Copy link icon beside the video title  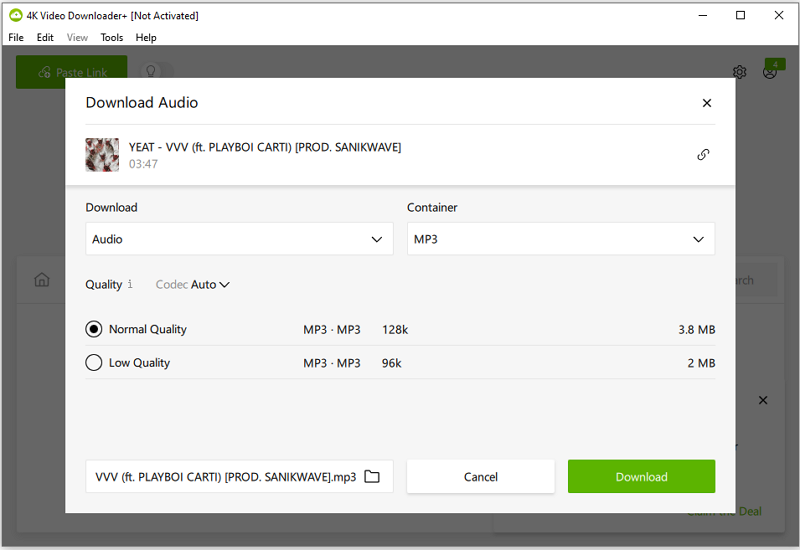(x=703, y=155)
